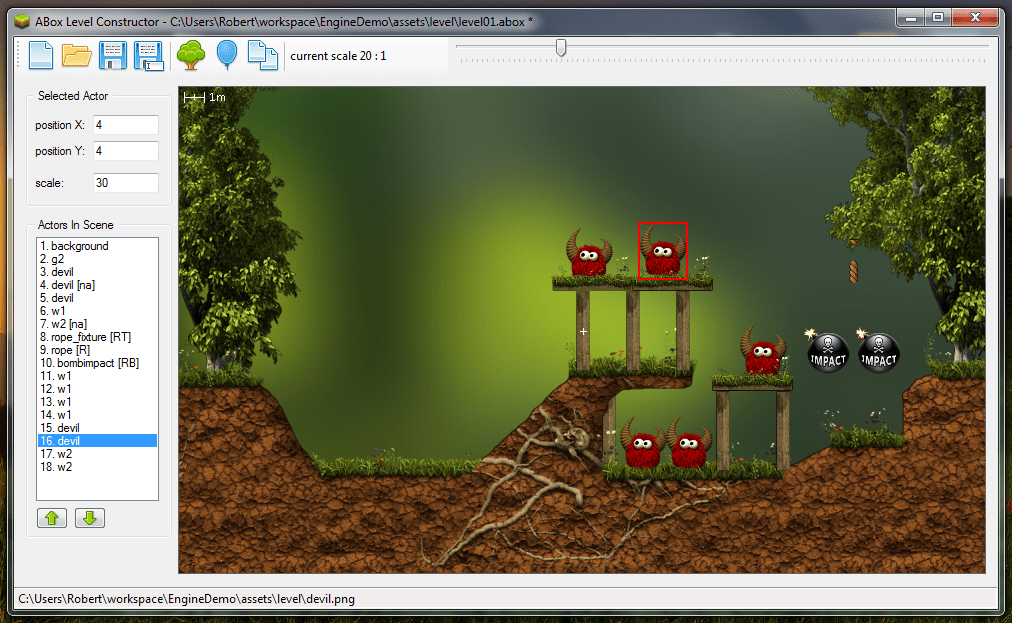Viewport: 1012px width, 623px height.
Task: Click the Save As floppy icon
Action: click(149, 55)
